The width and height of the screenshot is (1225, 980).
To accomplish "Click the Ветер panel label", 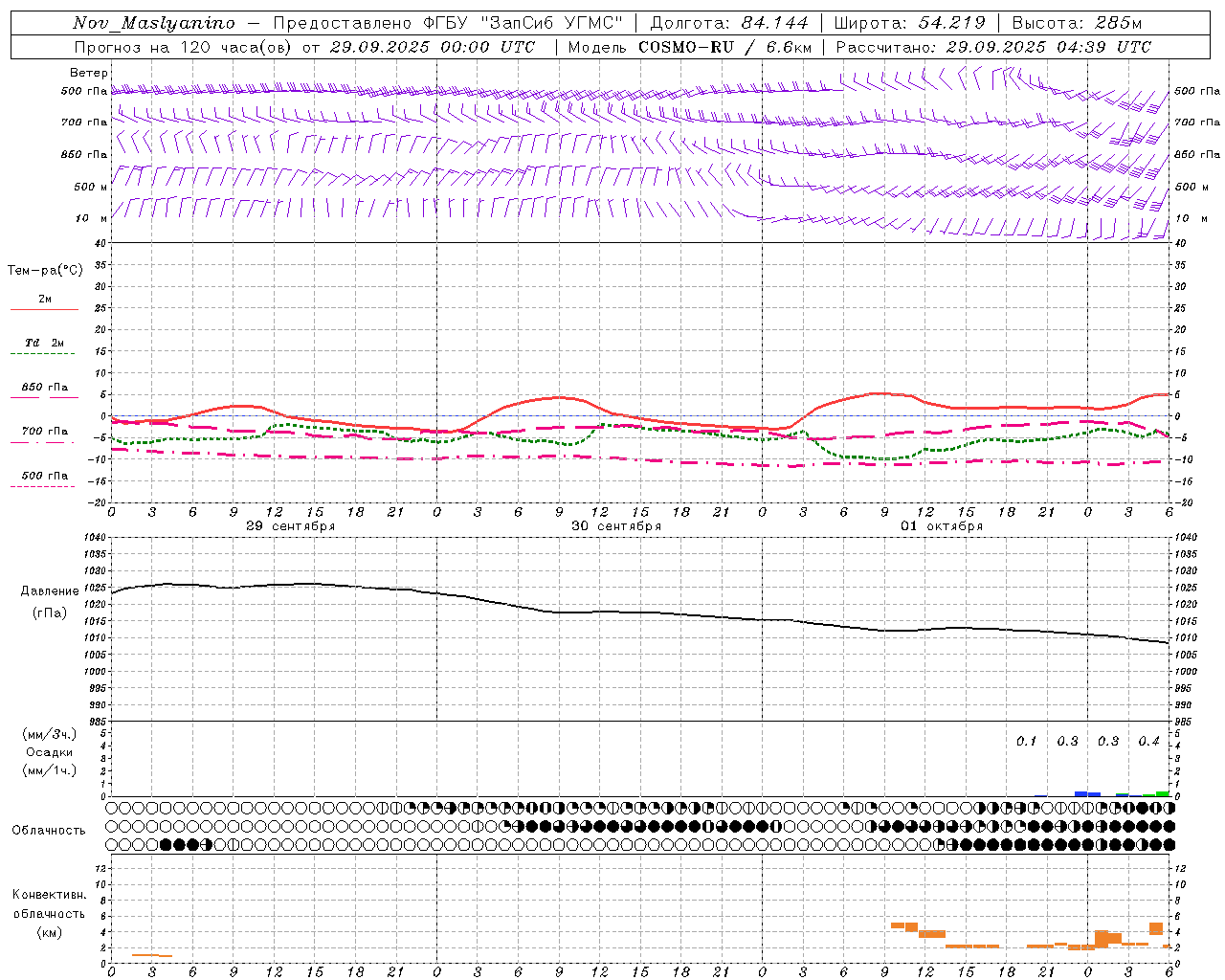I will [88, 73].
